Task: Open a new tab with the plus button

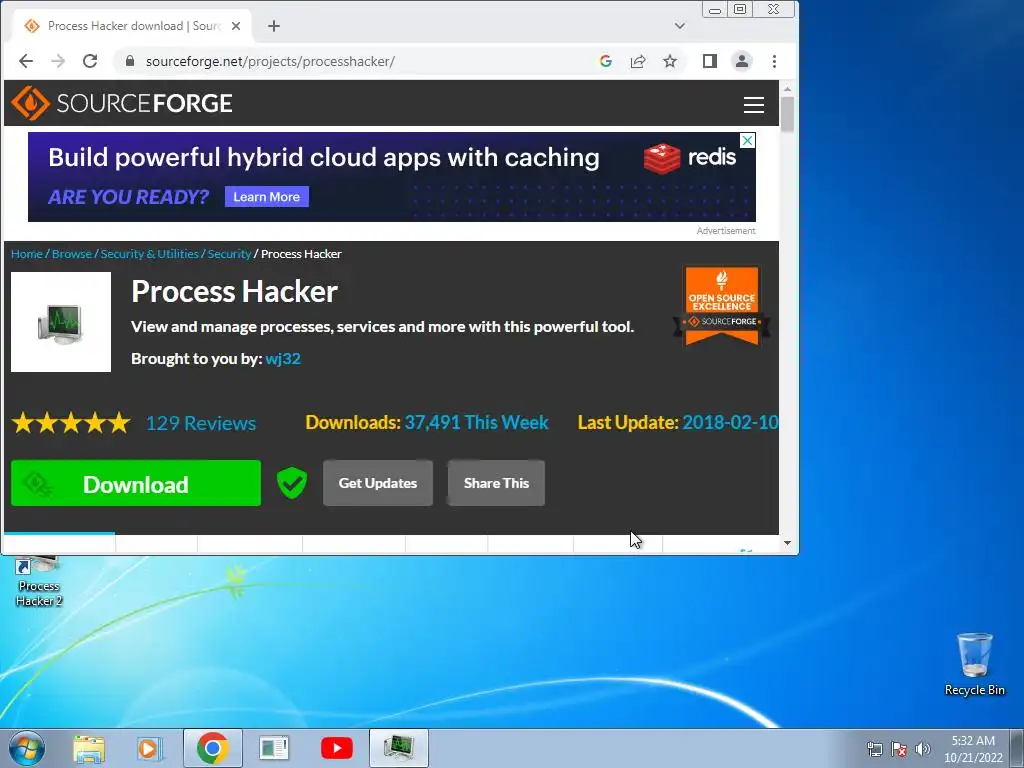Action: [x=274, y=26]
